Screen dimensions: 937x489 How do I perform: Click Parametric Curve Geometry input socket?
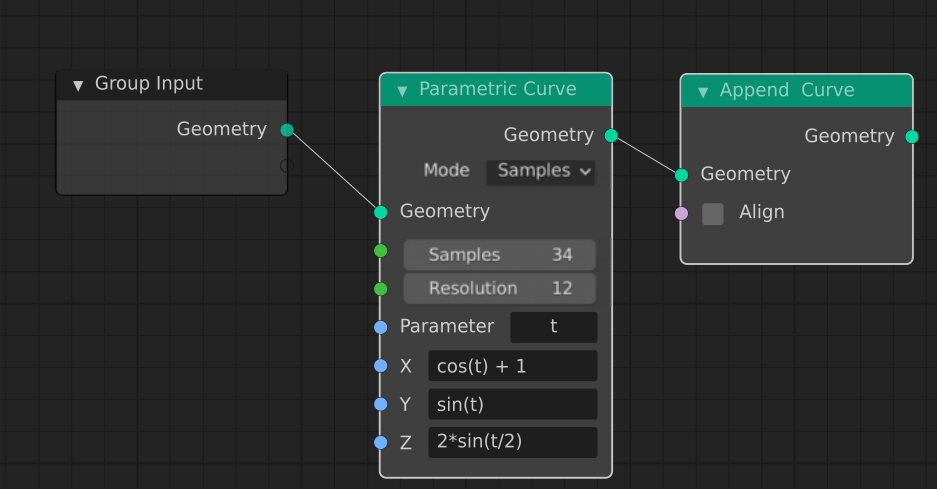(381, 212)
